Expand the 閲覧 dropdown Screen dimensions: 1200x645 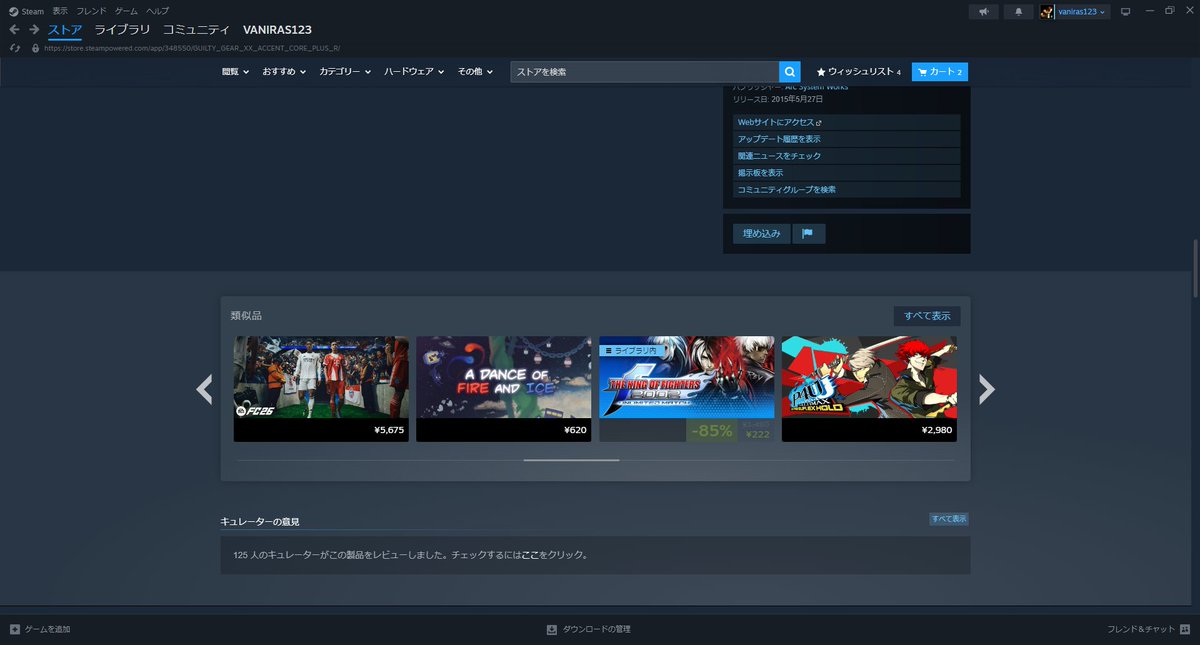coord(236,72)
